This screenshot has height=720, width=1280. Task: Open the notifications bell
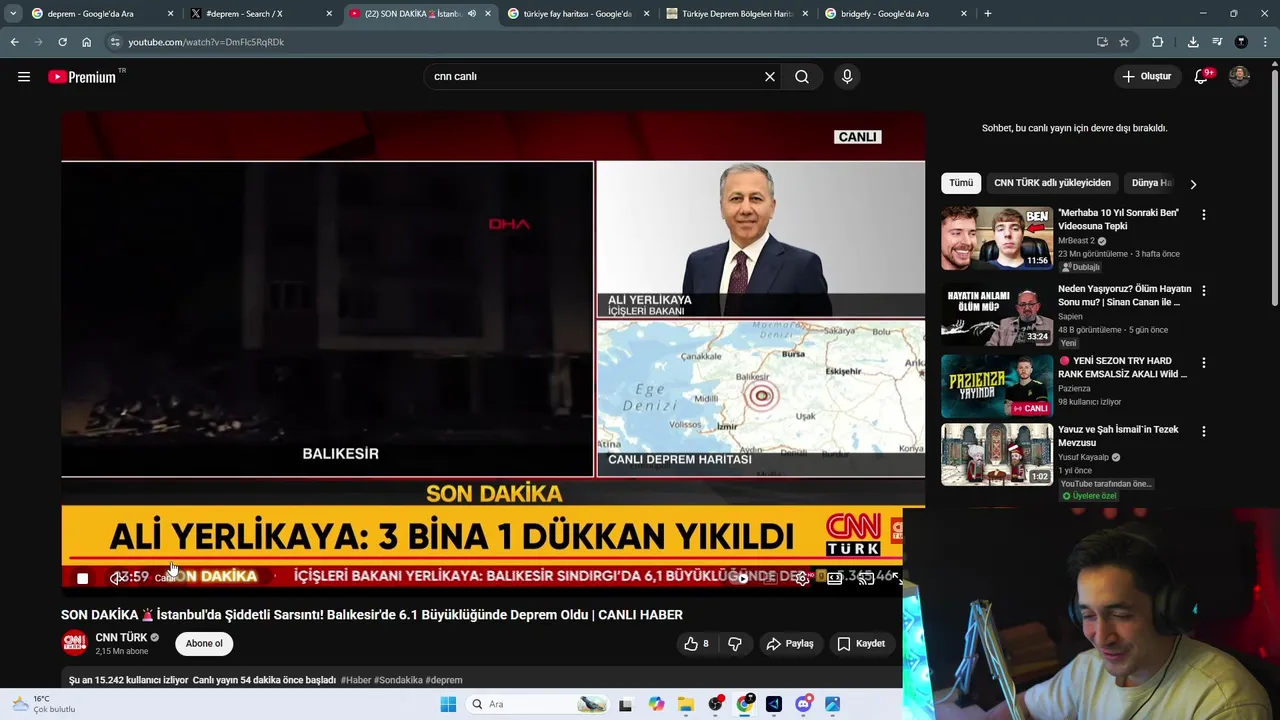(x=1202, y=77)
